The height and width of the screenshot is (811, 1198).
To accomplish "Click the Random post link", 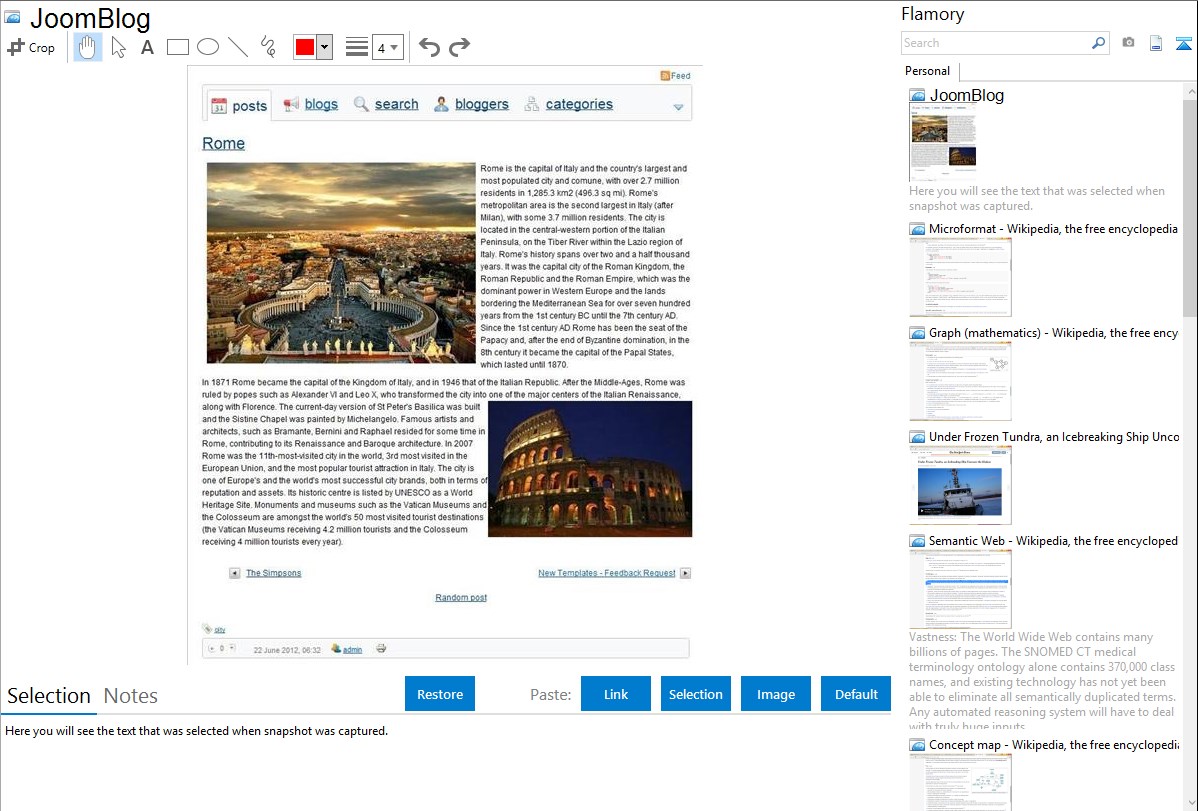I will point(461,597).
